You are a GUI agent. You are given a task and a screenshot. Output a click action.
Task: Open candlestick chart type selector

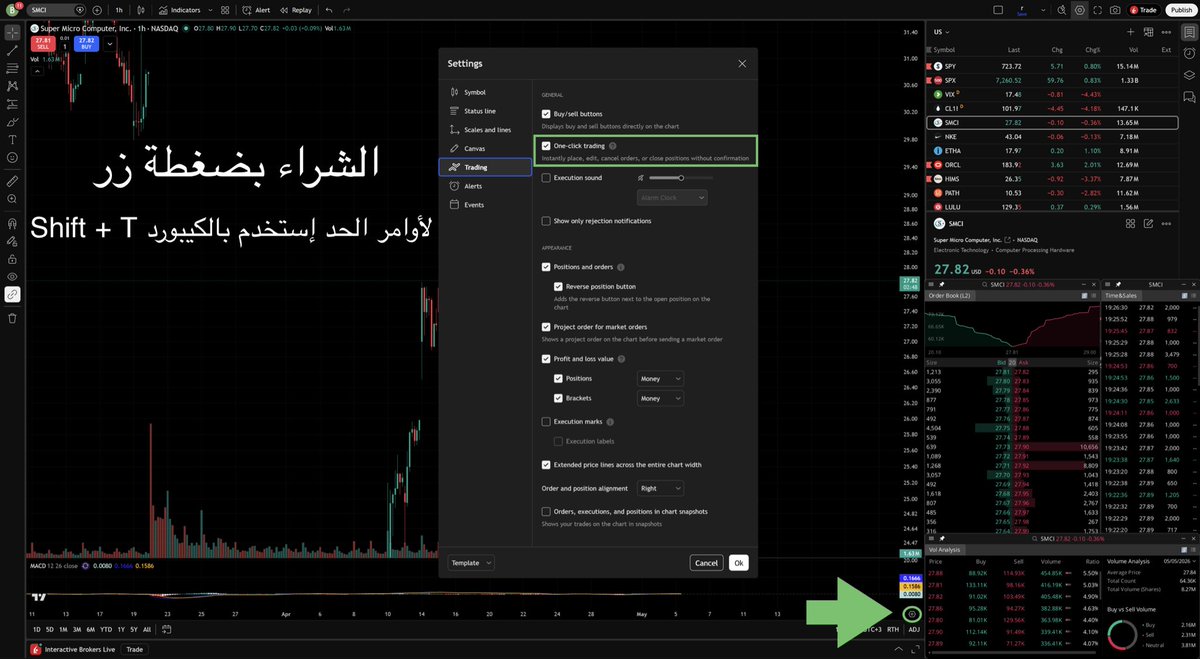point(142,9)
